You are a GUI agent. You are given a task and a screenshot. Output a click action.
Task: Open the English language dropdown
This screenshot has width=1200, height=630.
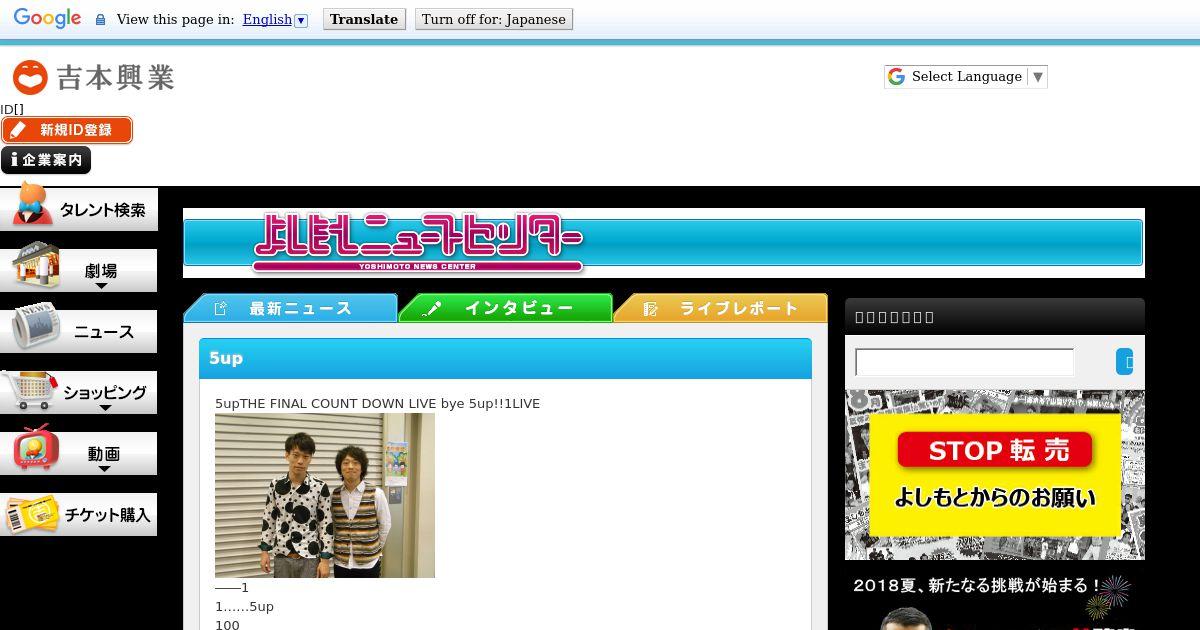pyautogui.click(x=275, y=19)
